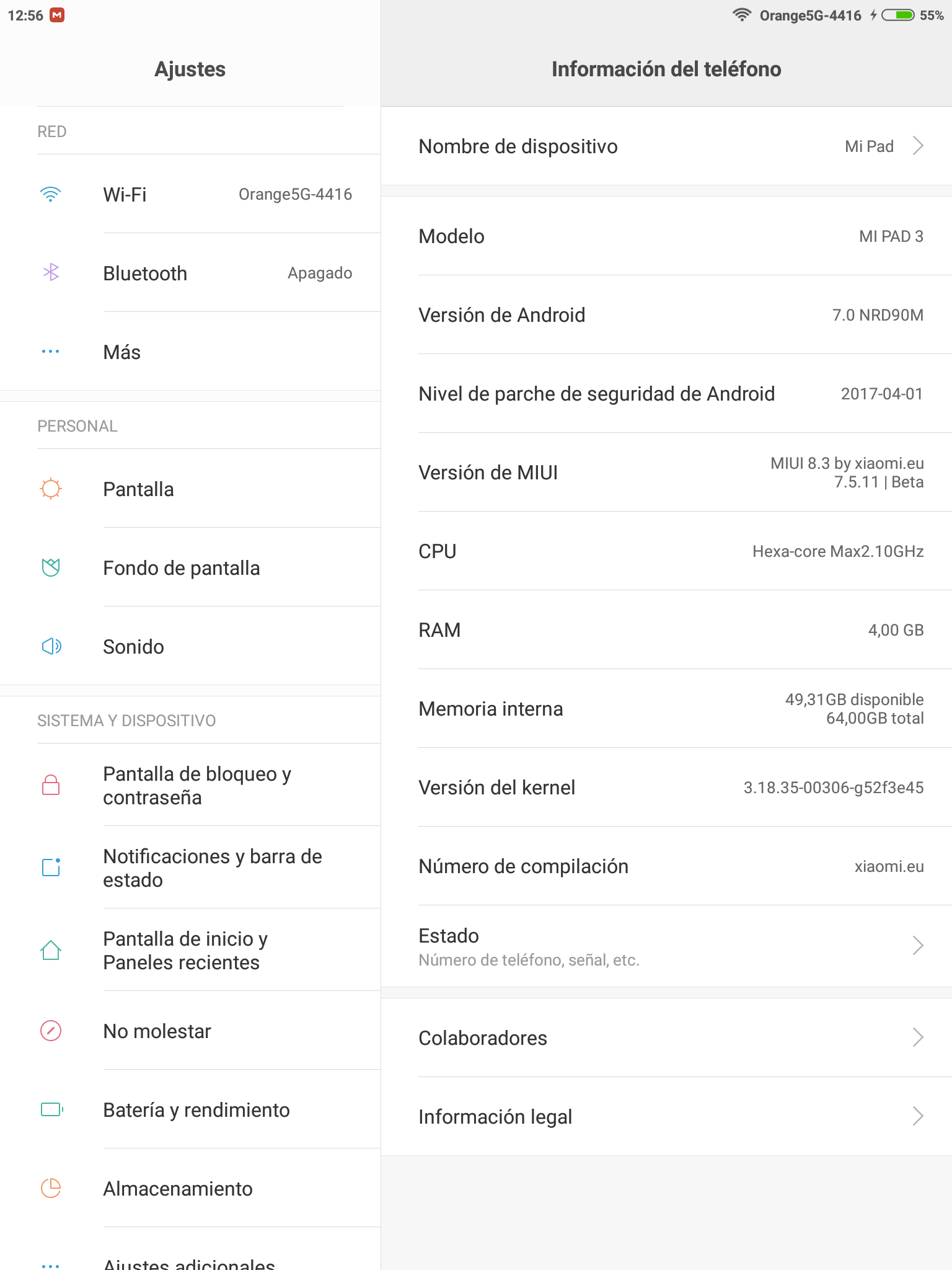Open Notificaciones y barra de estado settings

[x=190, y=867]
